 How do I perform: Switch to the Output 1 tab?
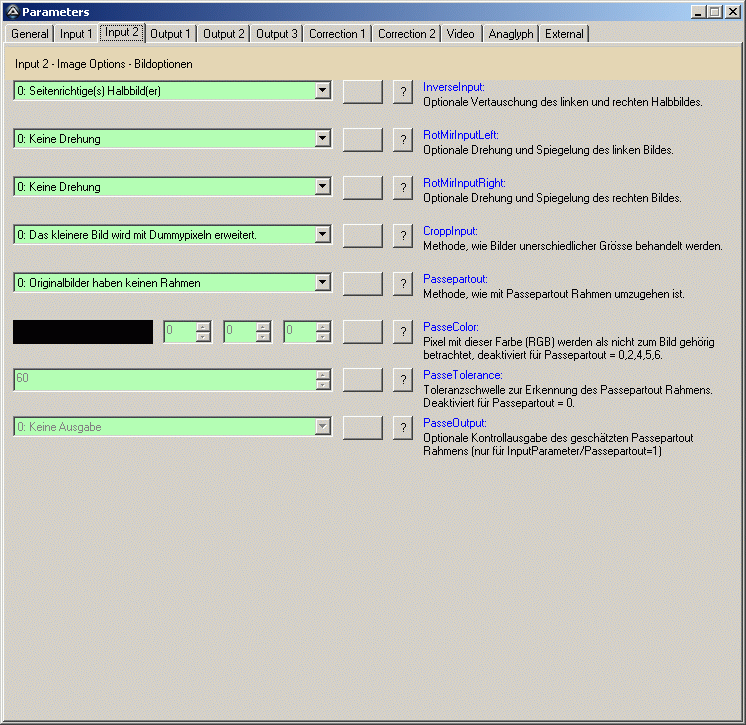171,34
